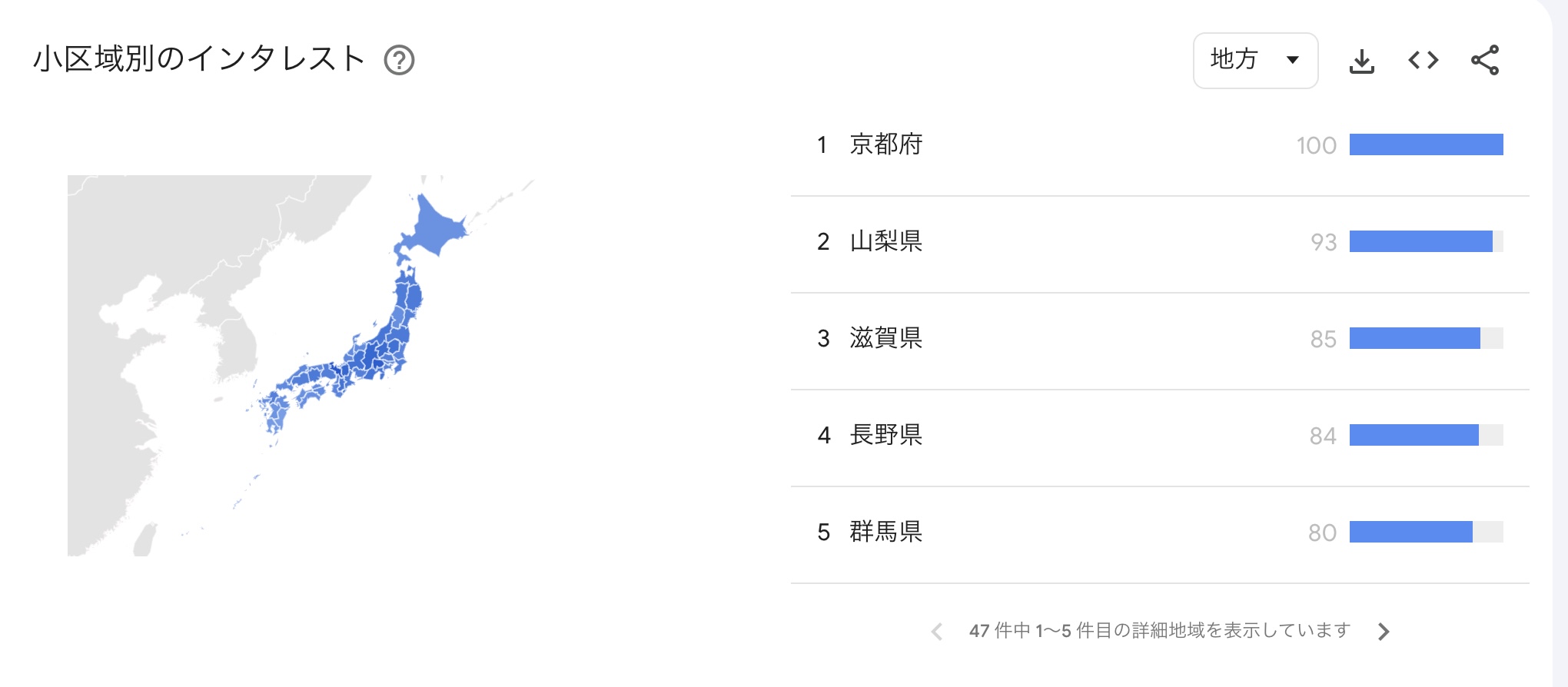Image resolution: width=1568 pixels, height=687 pixels.
Task: Click the 小区域別のインタレスト heading
Action: 199,59
